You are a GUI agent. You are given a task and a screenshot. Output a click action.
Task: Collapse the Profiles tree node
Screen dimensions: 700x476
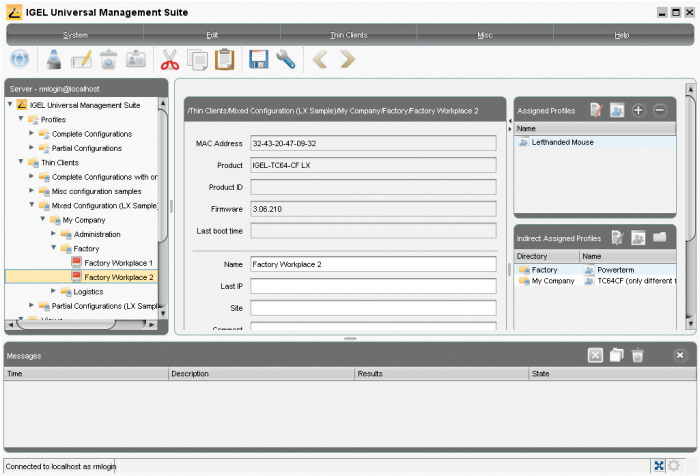pos(21,119)
